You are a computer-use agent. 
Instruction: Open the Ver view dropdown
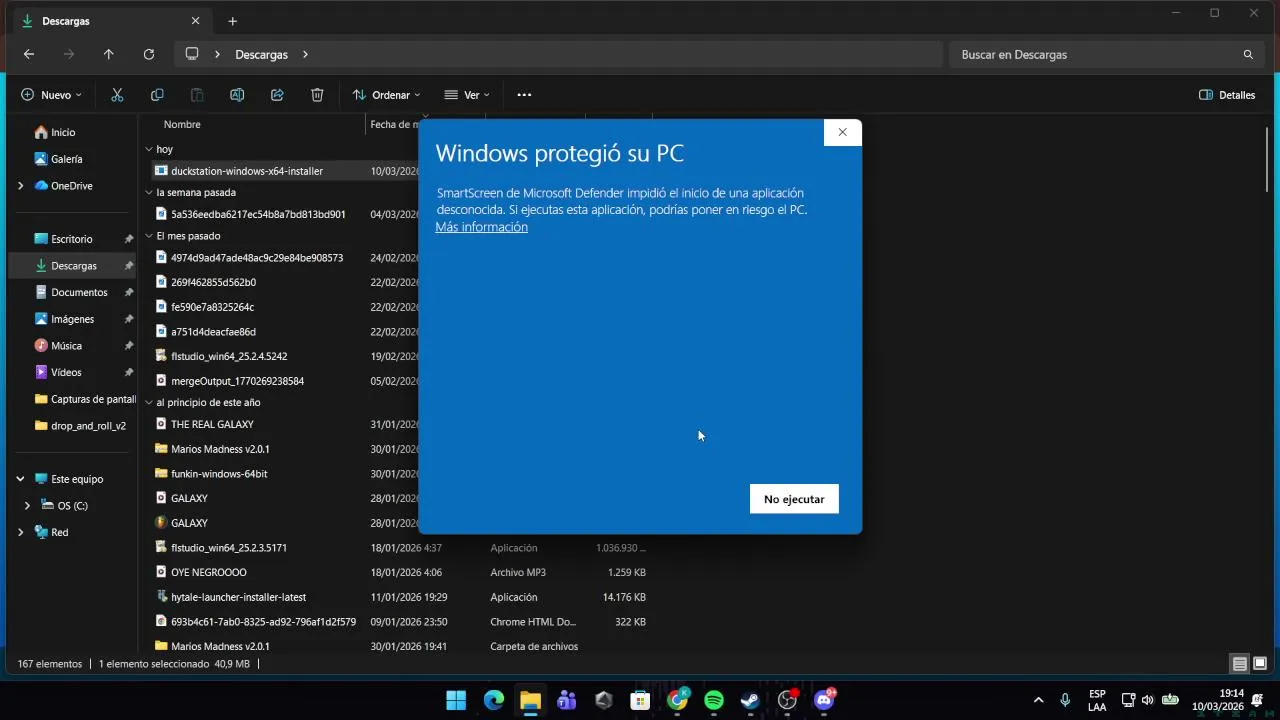click(x=467, y=95)
